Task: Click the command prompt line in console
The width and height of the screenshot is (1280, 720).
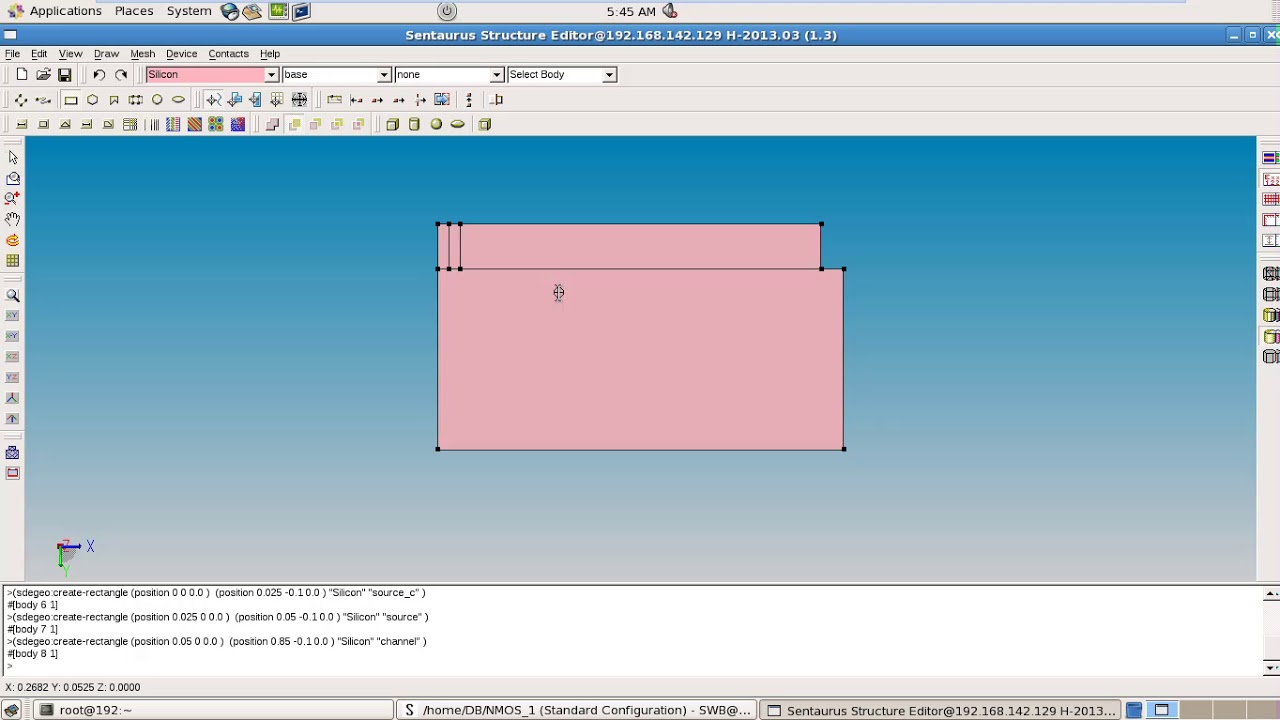Action: click(x=630, y=666)
